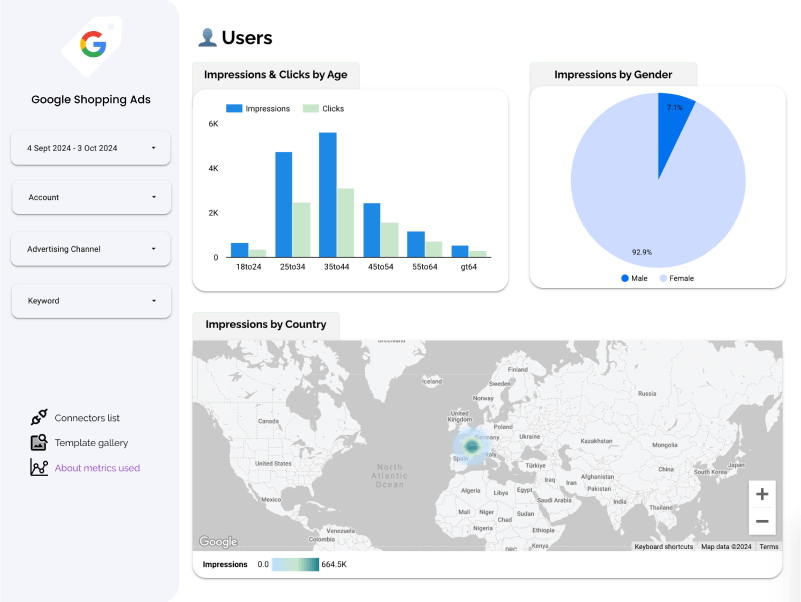Expand the Keyword filter dropdown
801x602 pixels.
click(91, 301)
